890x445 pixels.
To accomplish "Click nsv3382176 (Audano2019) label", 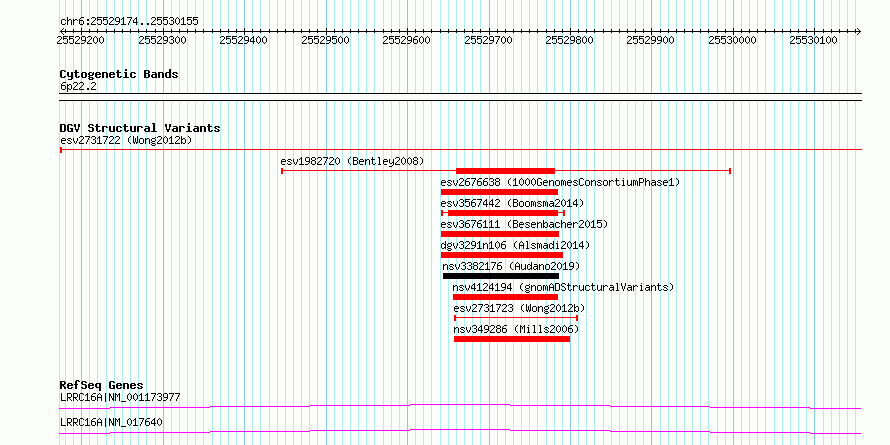I will (511, 266).
